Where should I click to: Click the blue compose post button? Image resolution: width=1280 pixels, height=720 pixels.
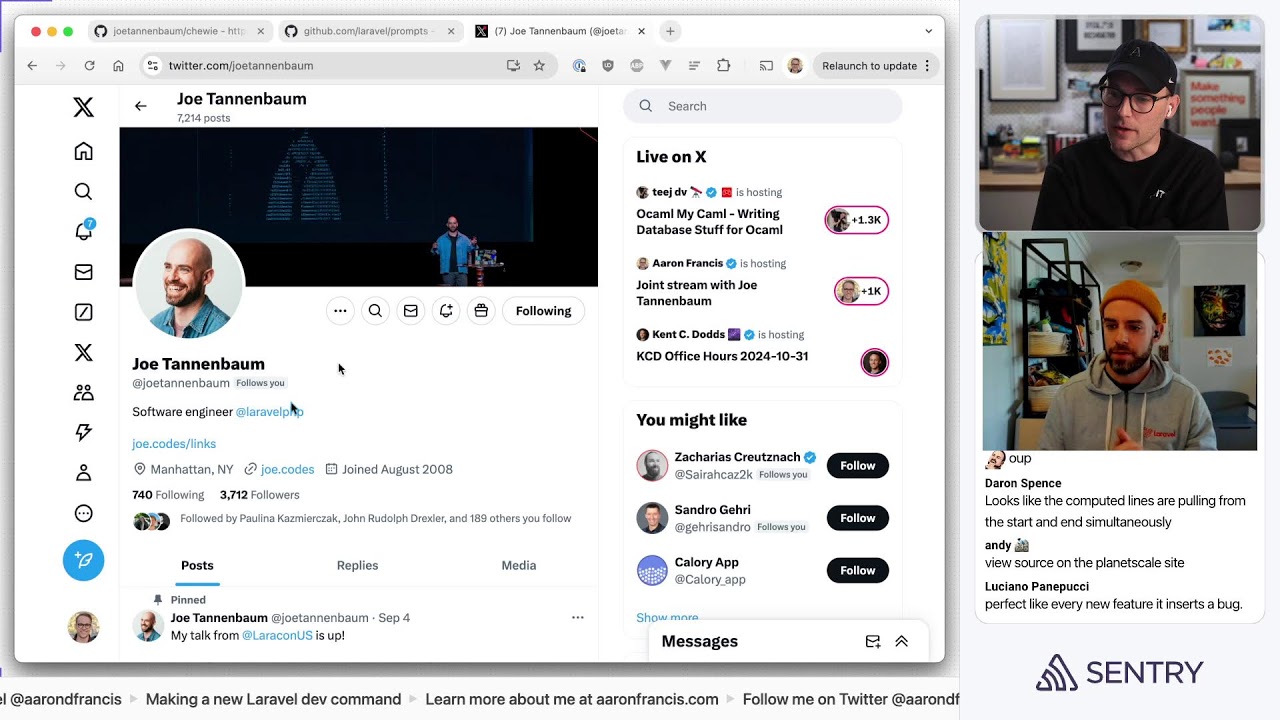click(84, 560)
